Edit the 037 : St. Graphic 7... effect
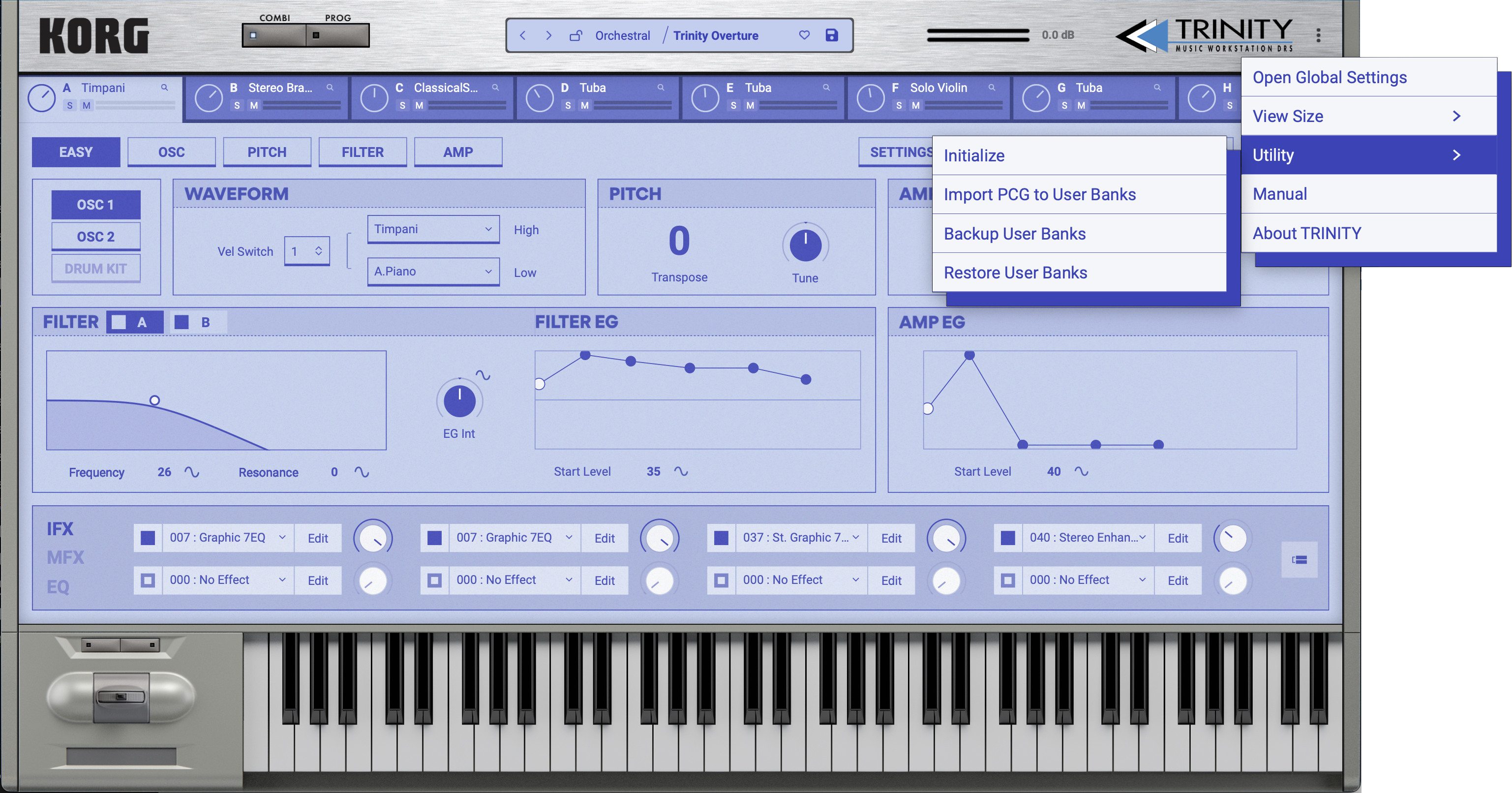Viewport: 1512px width, 793px height. click(x=891, y=538)
